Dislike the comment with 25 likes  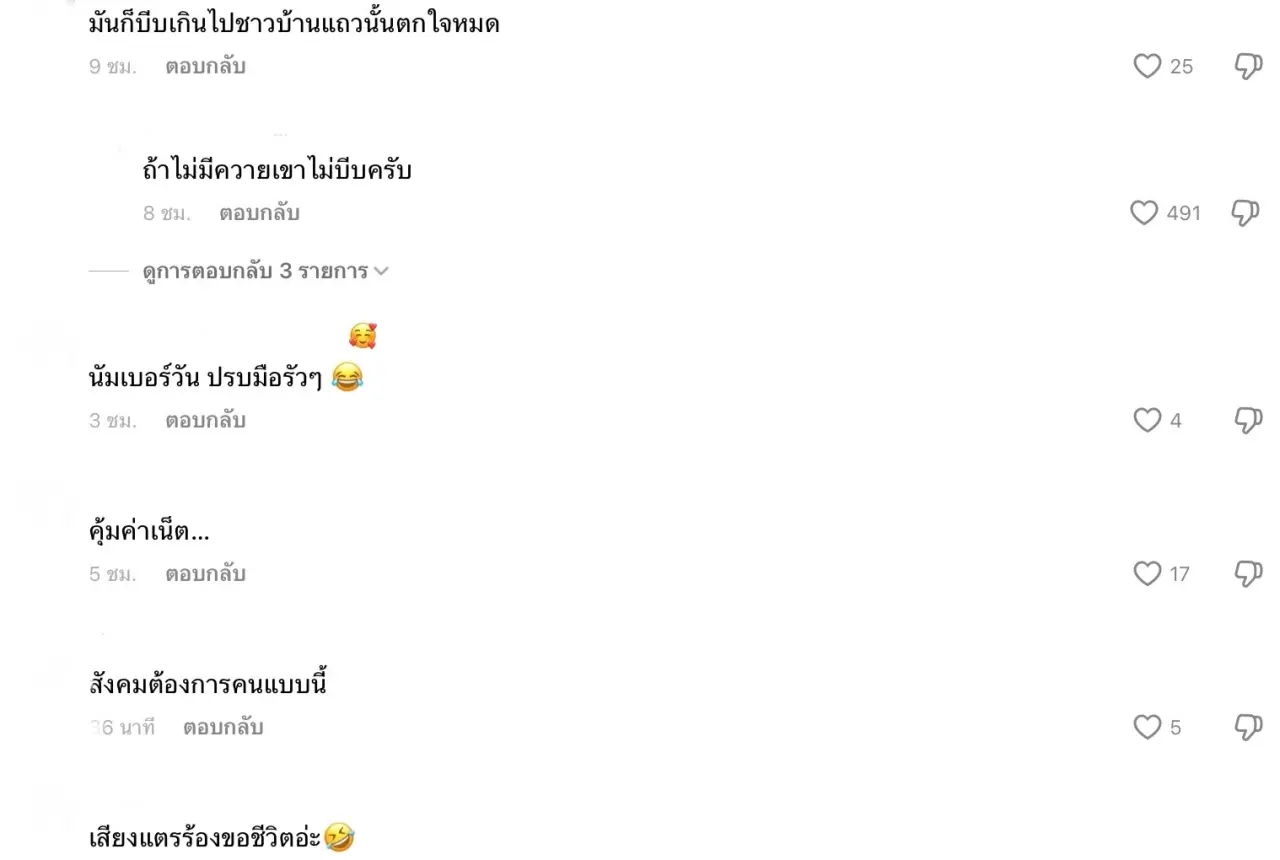click(1249, 67)
